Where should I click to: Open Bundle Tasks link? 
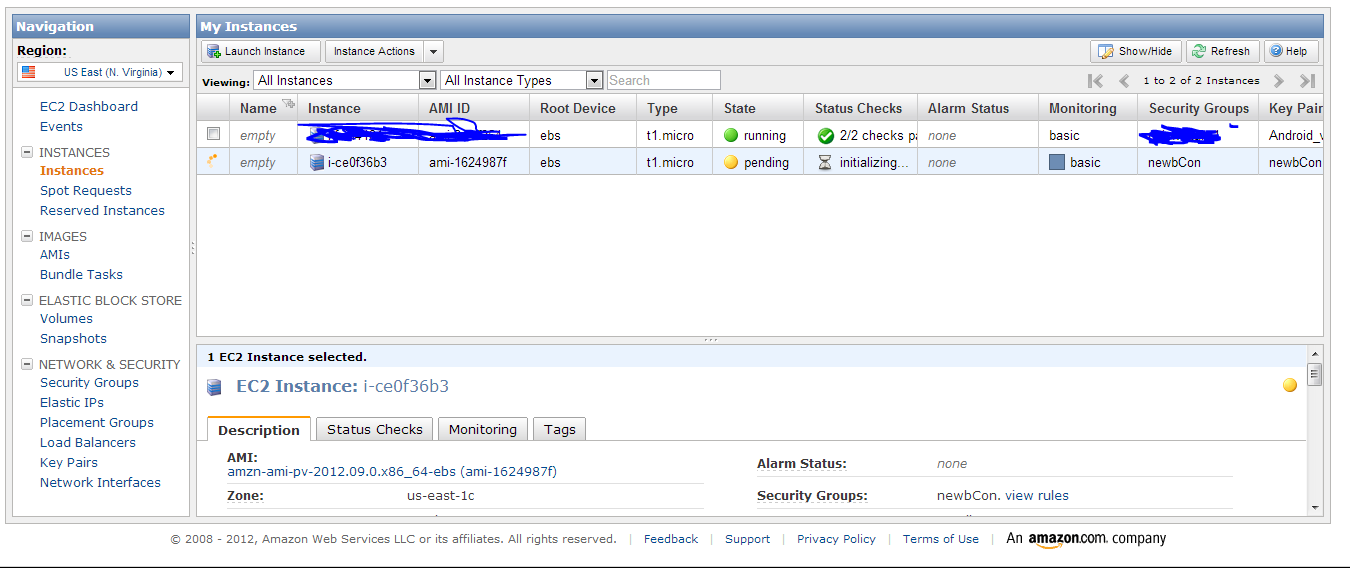(81, 274)
